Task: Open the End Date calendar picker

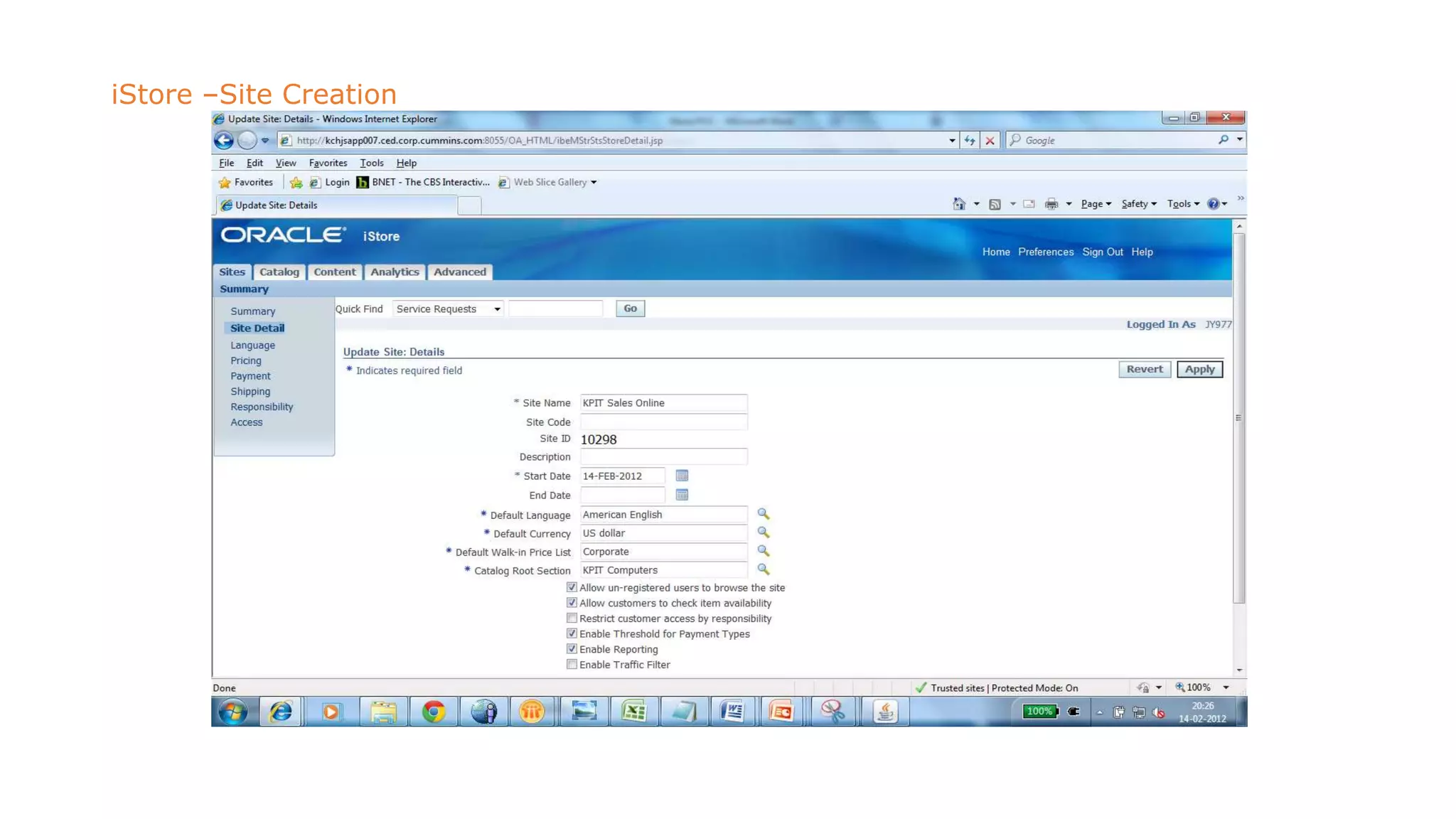Action: point(681,495)
